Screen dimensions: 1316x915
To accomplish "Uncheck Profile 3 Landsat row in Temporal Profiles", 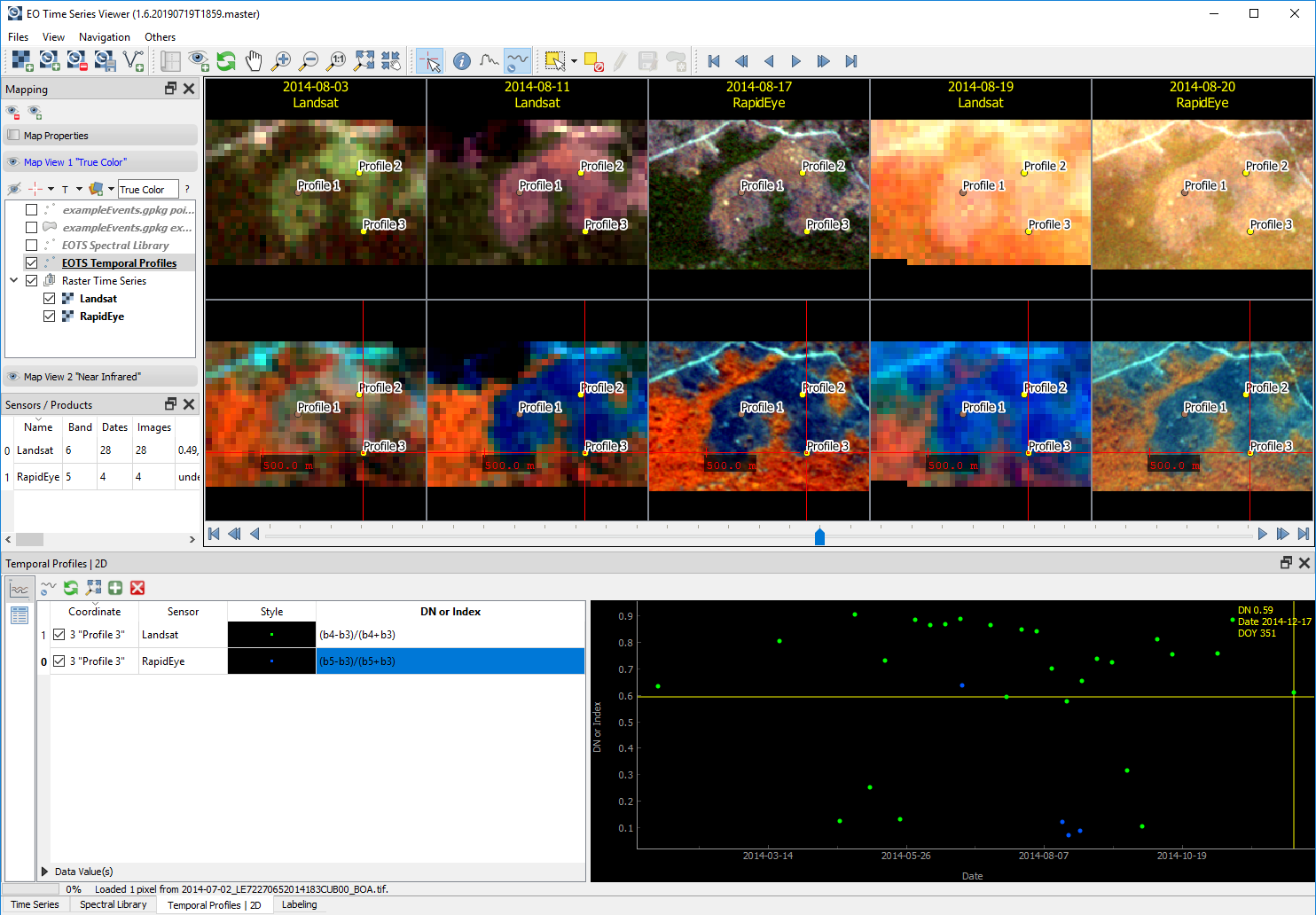I will [59, 634].
